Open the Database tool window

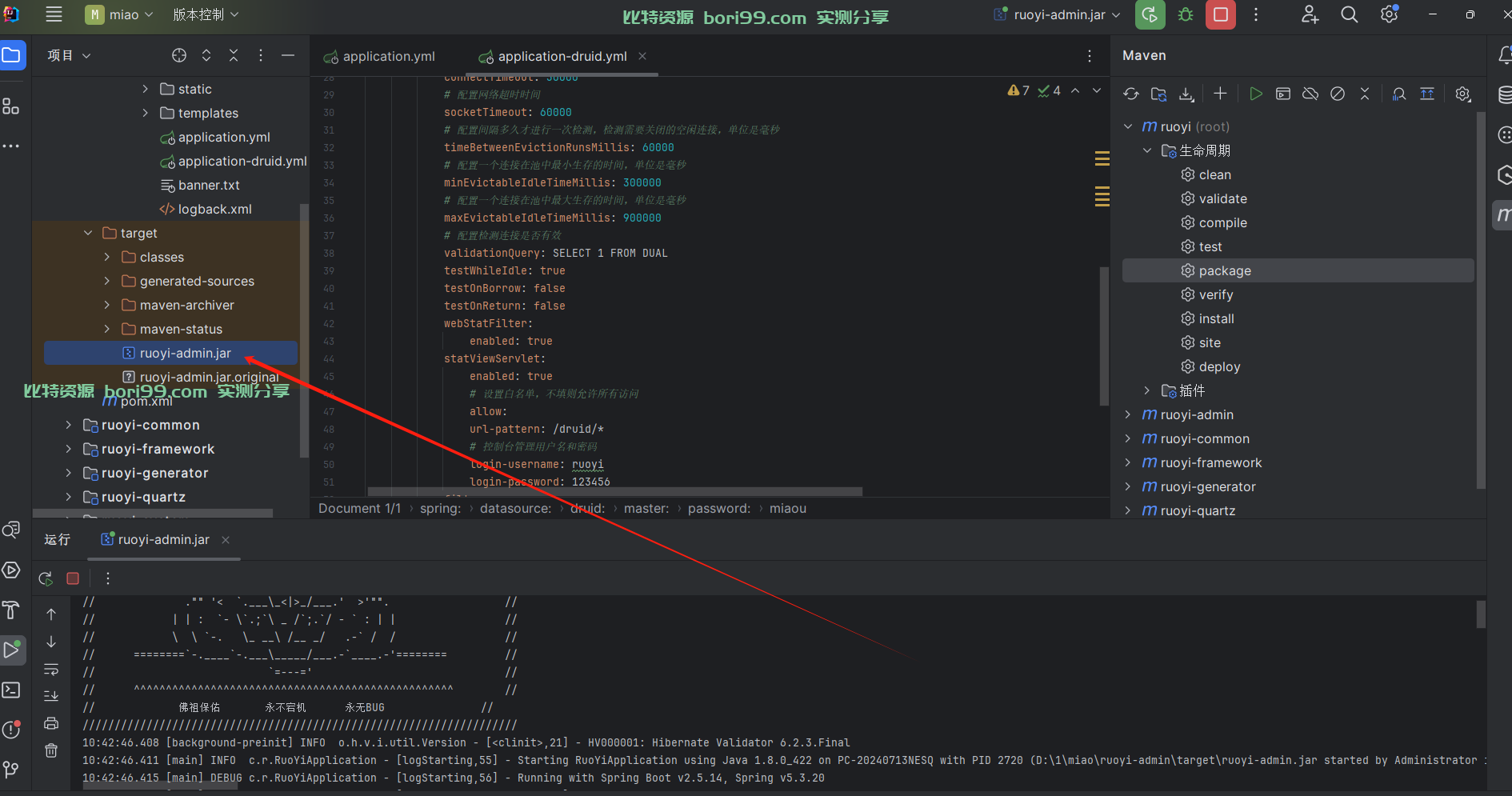pos(1504,95)
